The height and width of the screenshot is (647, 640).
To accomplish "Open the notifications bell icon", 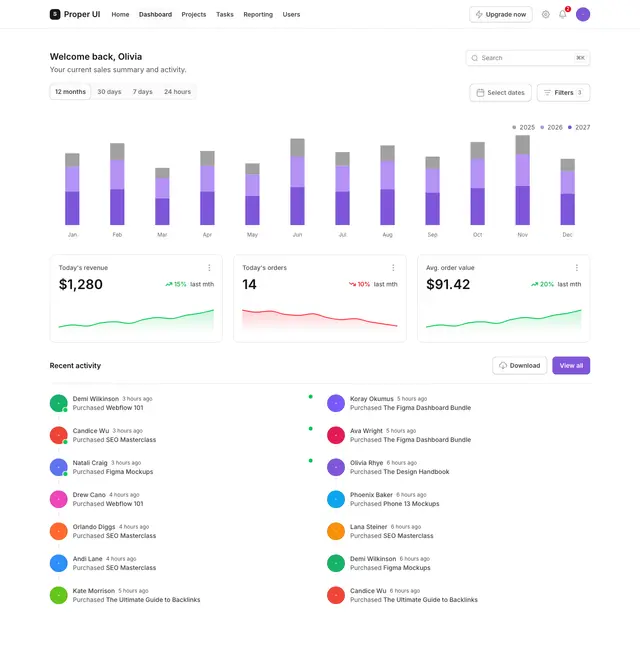I will (562, 14).
